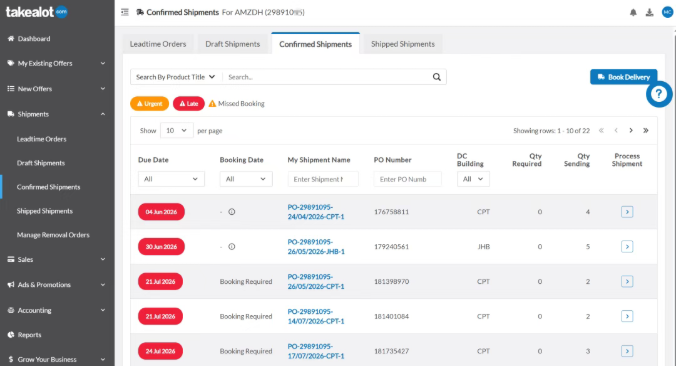679x368 pixels.
Task: Filter by Late shipments badge
Action: 188,104
